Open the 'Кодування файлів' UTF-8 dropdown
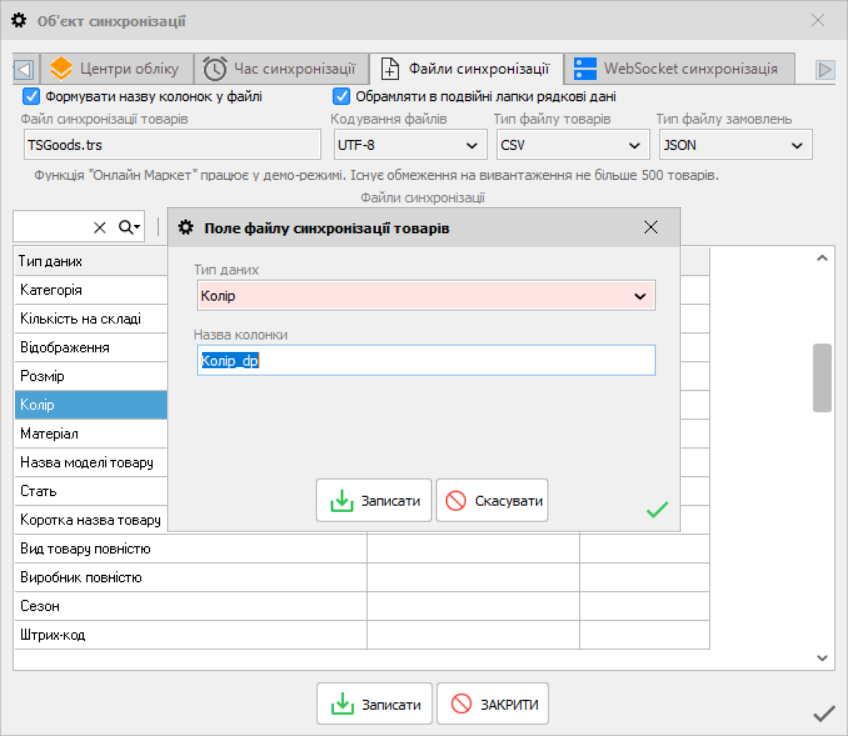The width and height of the screenshot is (848, 736). 408,145
